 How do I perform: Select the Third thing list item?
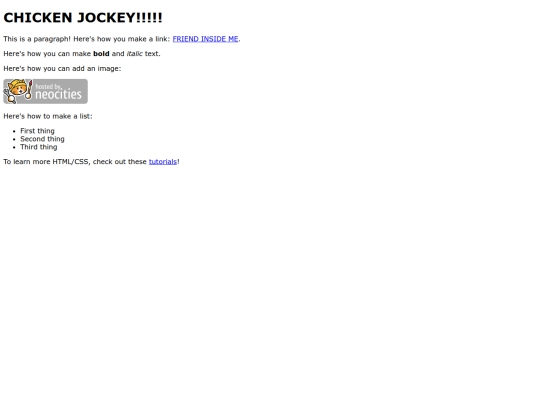pos(39,147)
